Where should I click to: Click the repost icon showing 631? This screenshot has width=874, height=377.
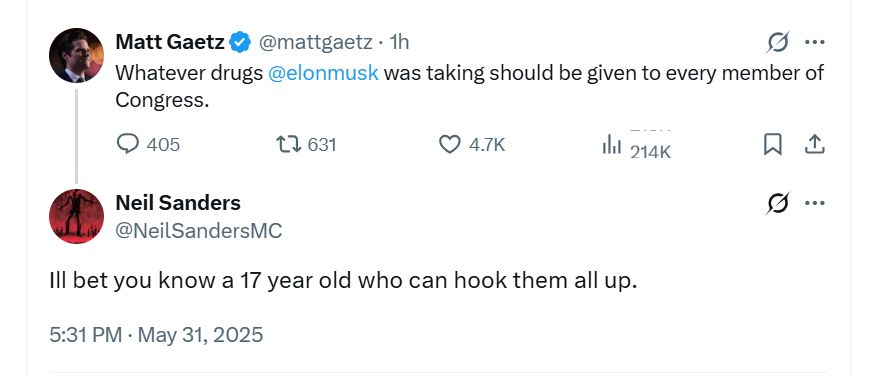[x=289, y=145]
